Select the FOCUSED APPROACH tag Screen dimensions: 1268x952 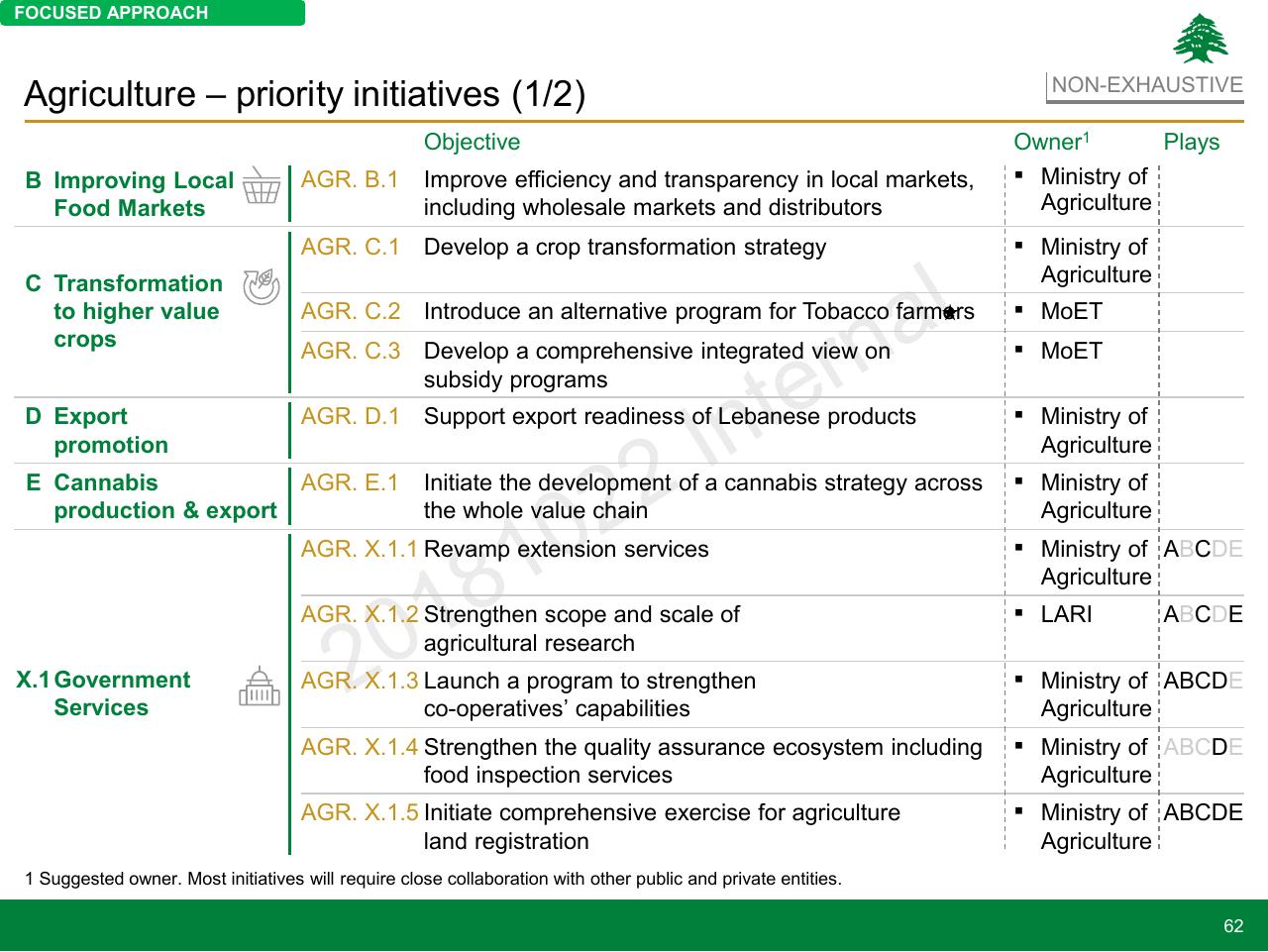pyautogui.click(x=153, y=13)
